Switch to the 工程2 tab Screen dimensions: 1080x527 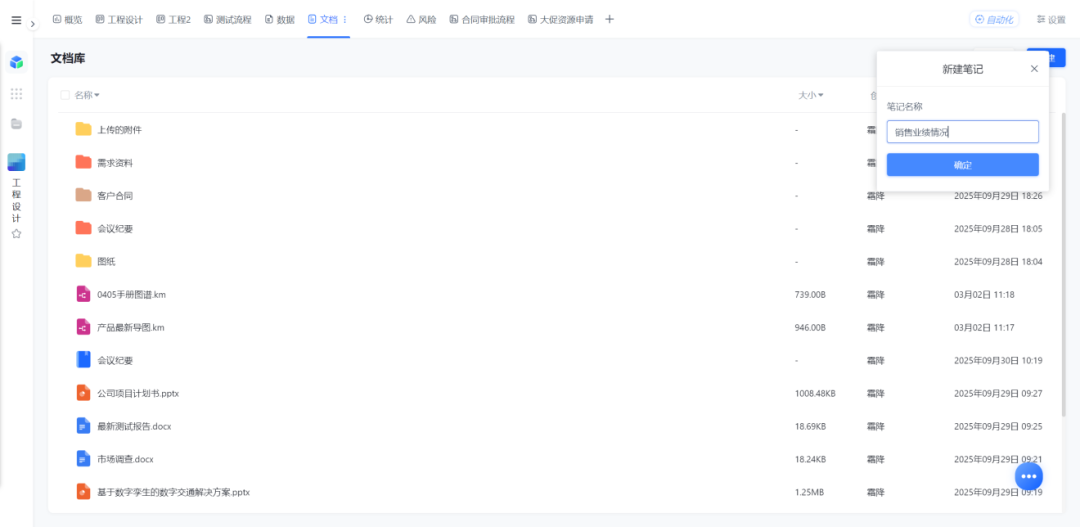click(x=174, y=20)
